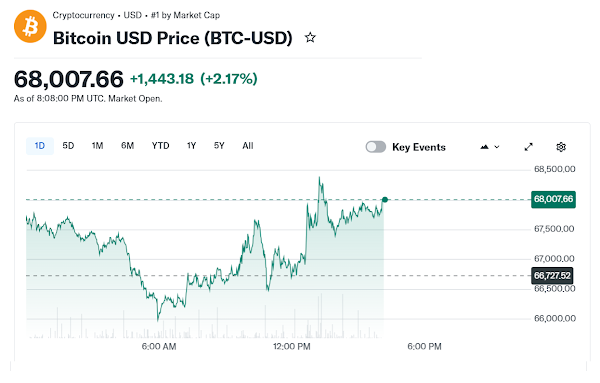Click the 66,727.52 previous close label
600x383 pixels.
[552, 275]
